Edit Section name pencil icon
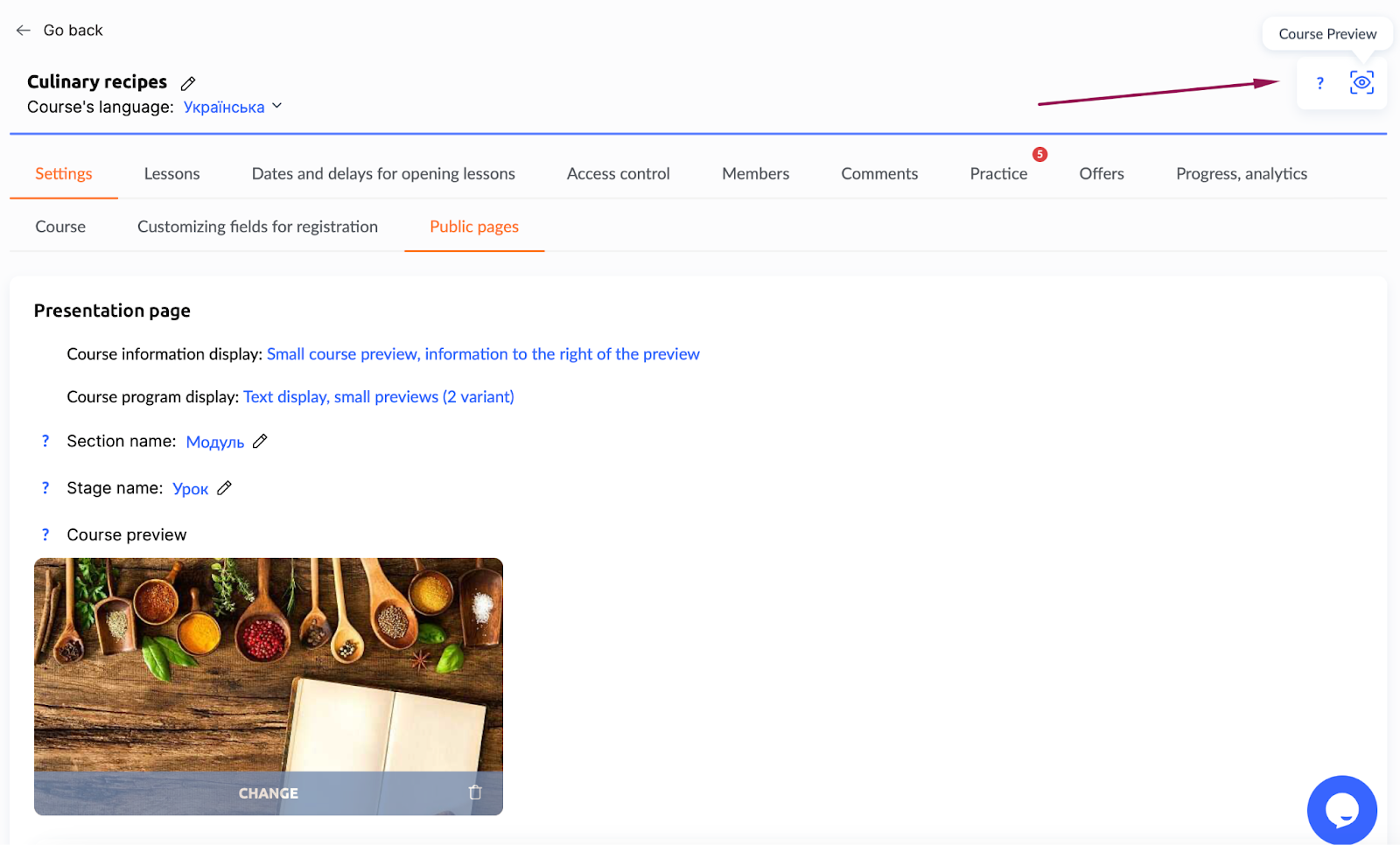This screenshot has width=1400, height=845. (x=260, y=441)
